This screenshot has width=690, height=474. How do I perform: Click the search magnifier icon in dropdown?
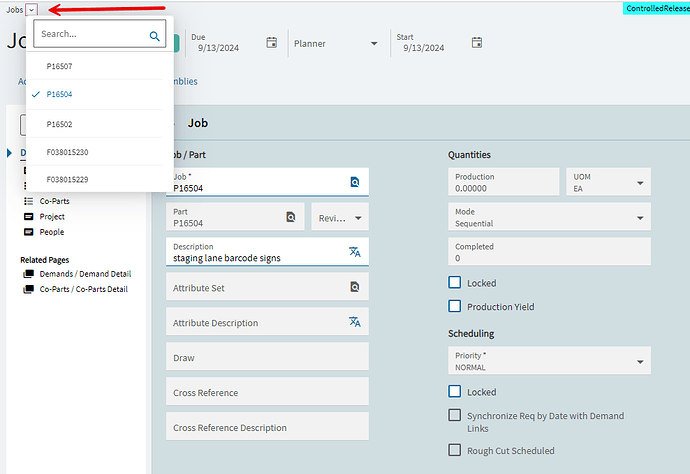(154, 36)
